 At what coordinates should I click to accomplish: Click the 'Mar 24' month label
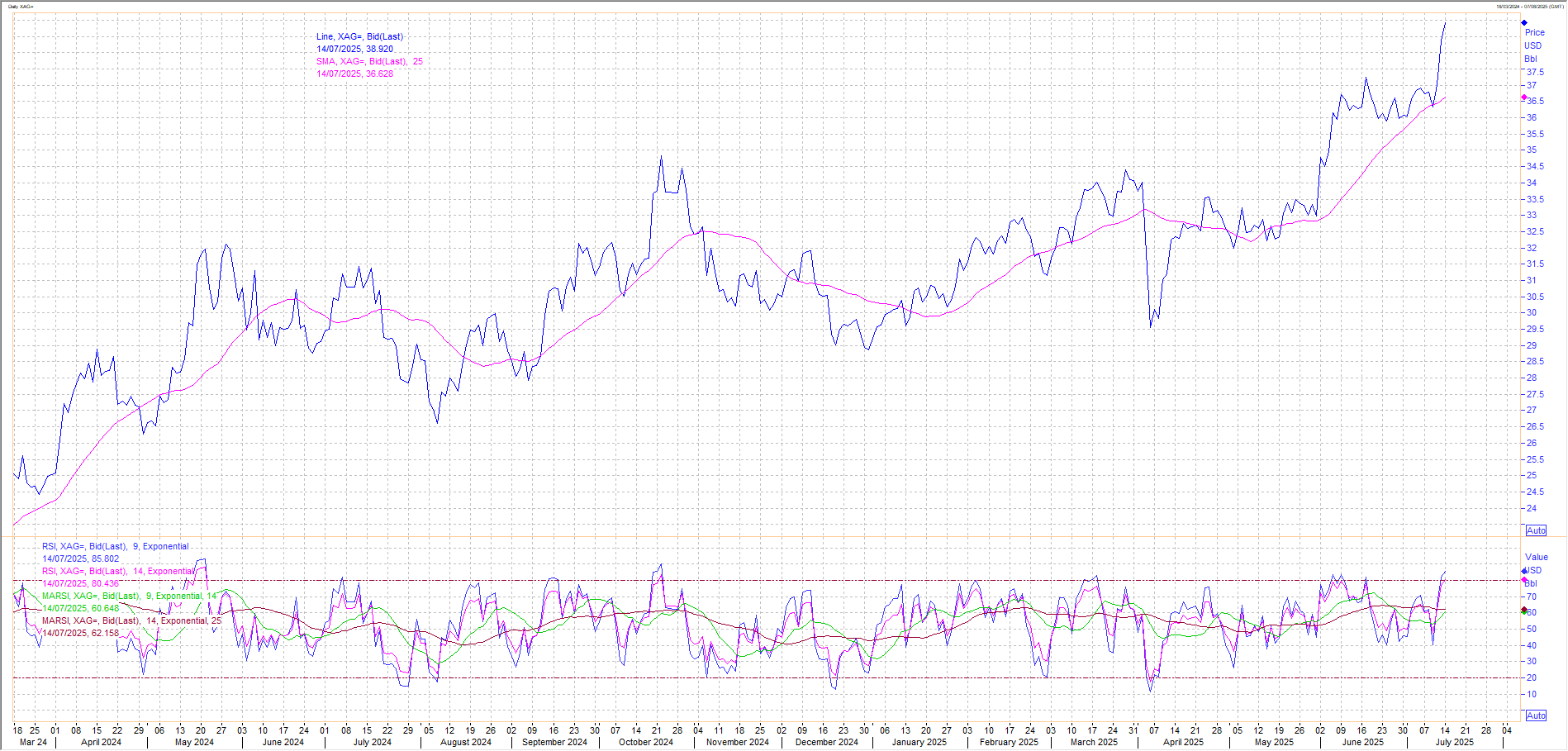(x=33, y=742)
